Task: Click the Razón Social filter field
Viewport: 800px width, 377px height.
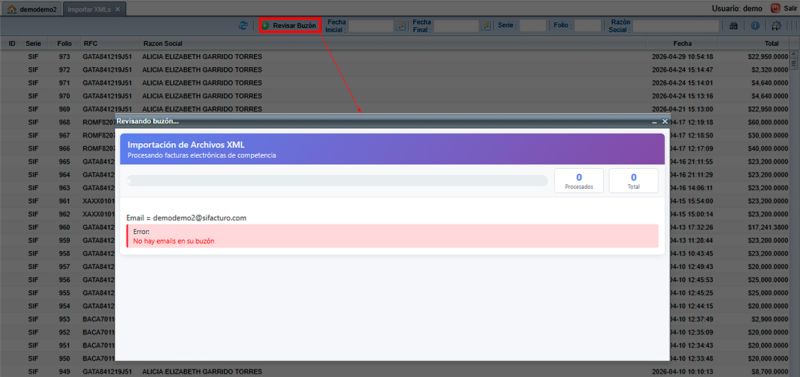Action: click(x=676, y=26)
